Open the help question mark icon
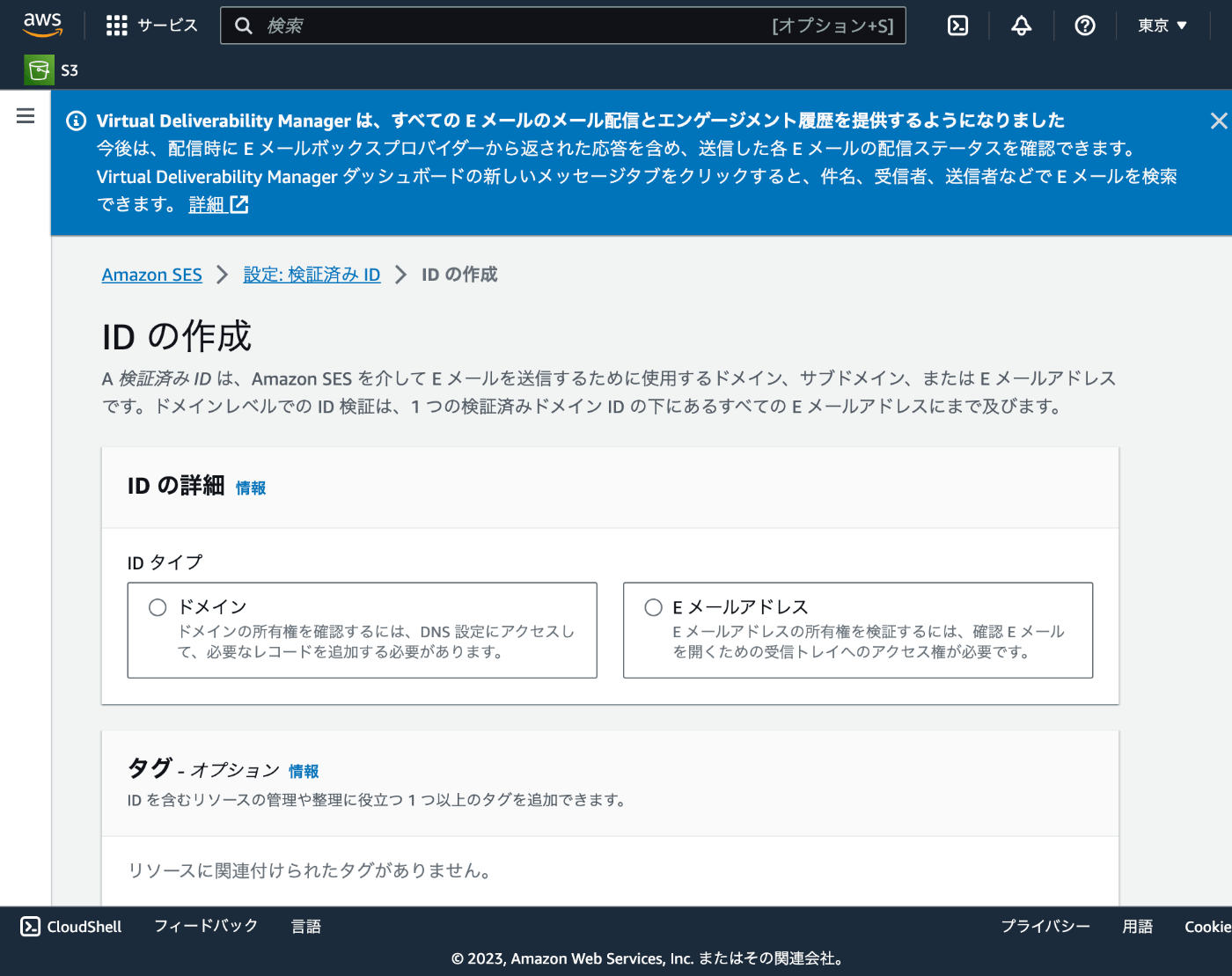 click(x=1085, y=26)
